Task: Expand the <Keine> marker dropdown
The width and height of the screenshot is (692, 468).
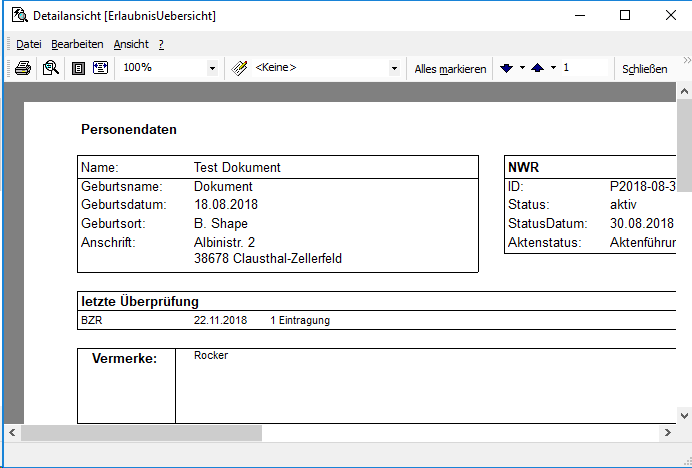Action: 394,68
